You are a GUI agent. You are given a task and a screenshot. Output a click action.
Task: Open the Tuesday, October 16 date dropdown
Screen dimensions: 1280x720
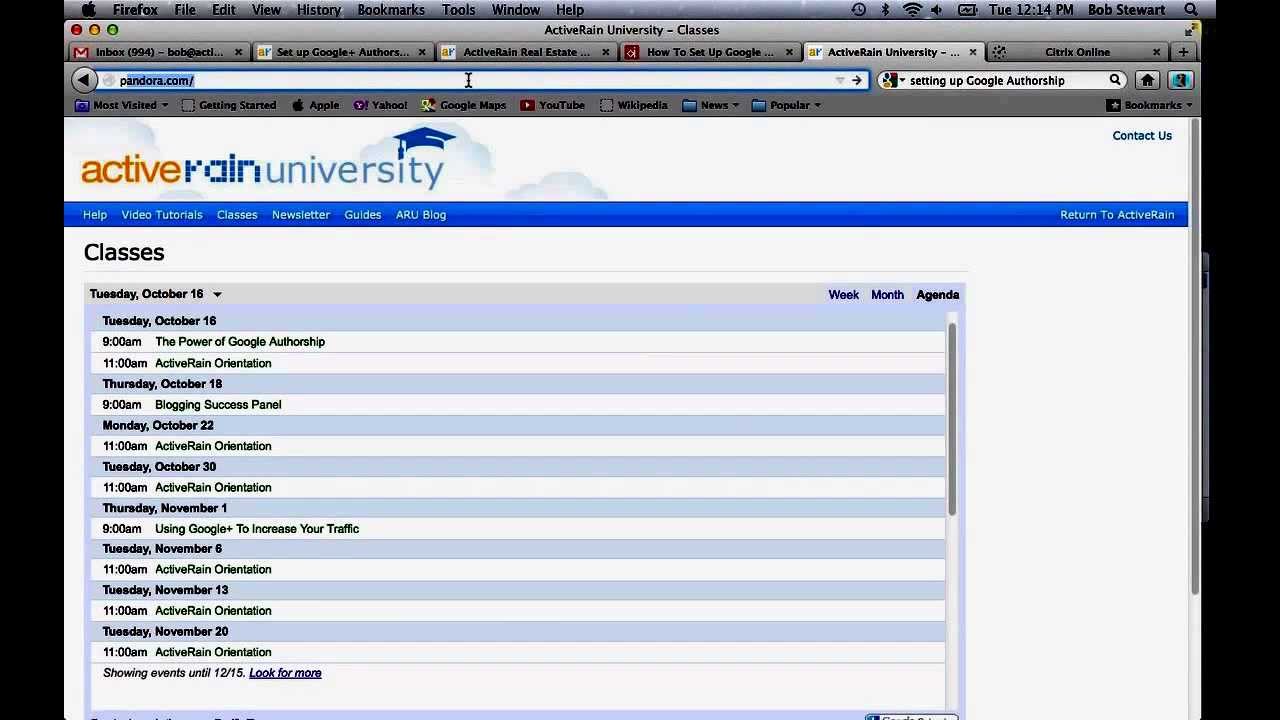(217, 294)
